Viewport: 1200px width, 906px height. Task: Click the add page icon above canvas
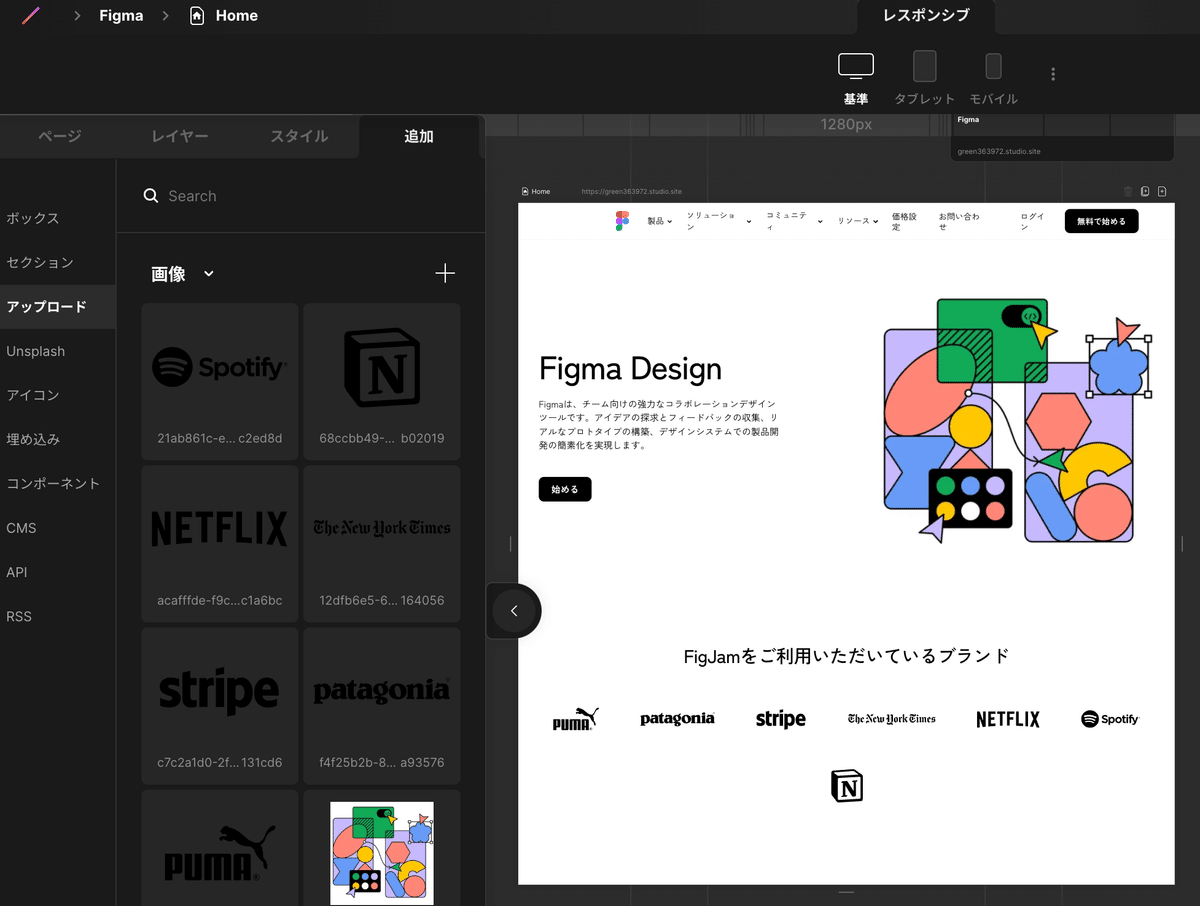(1162, 191)
